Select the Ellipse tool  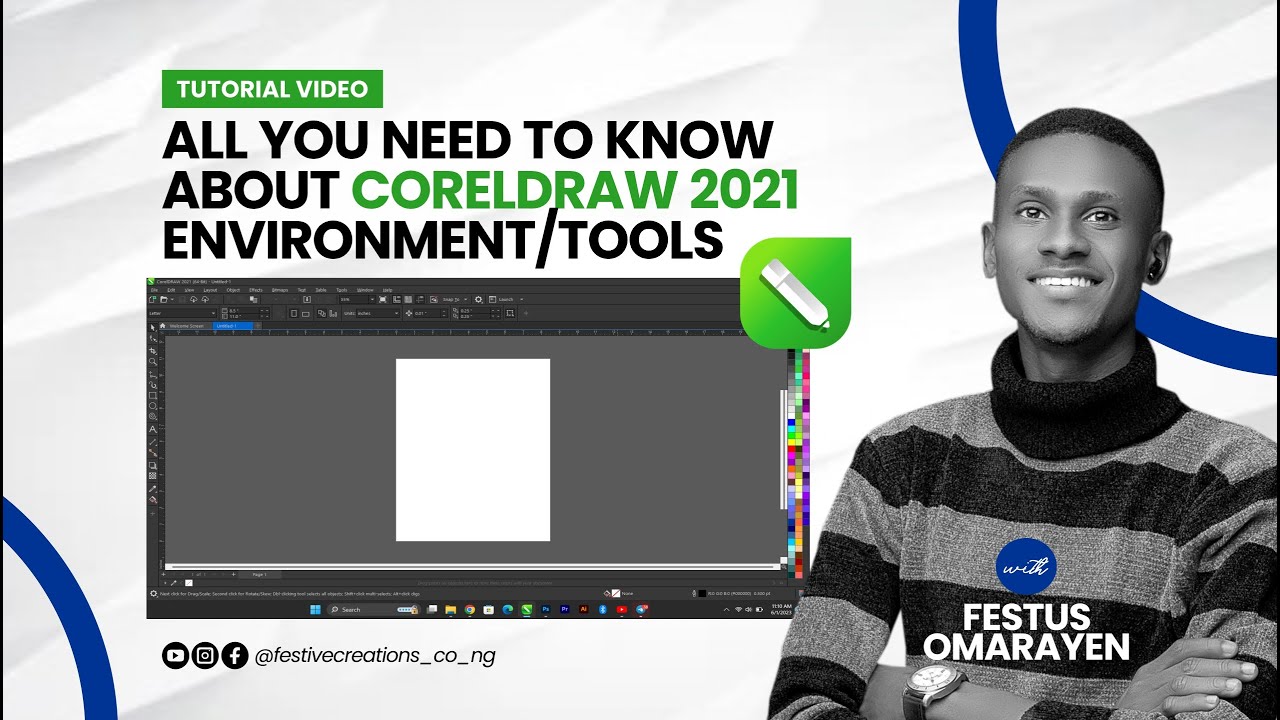coord(153,406)
